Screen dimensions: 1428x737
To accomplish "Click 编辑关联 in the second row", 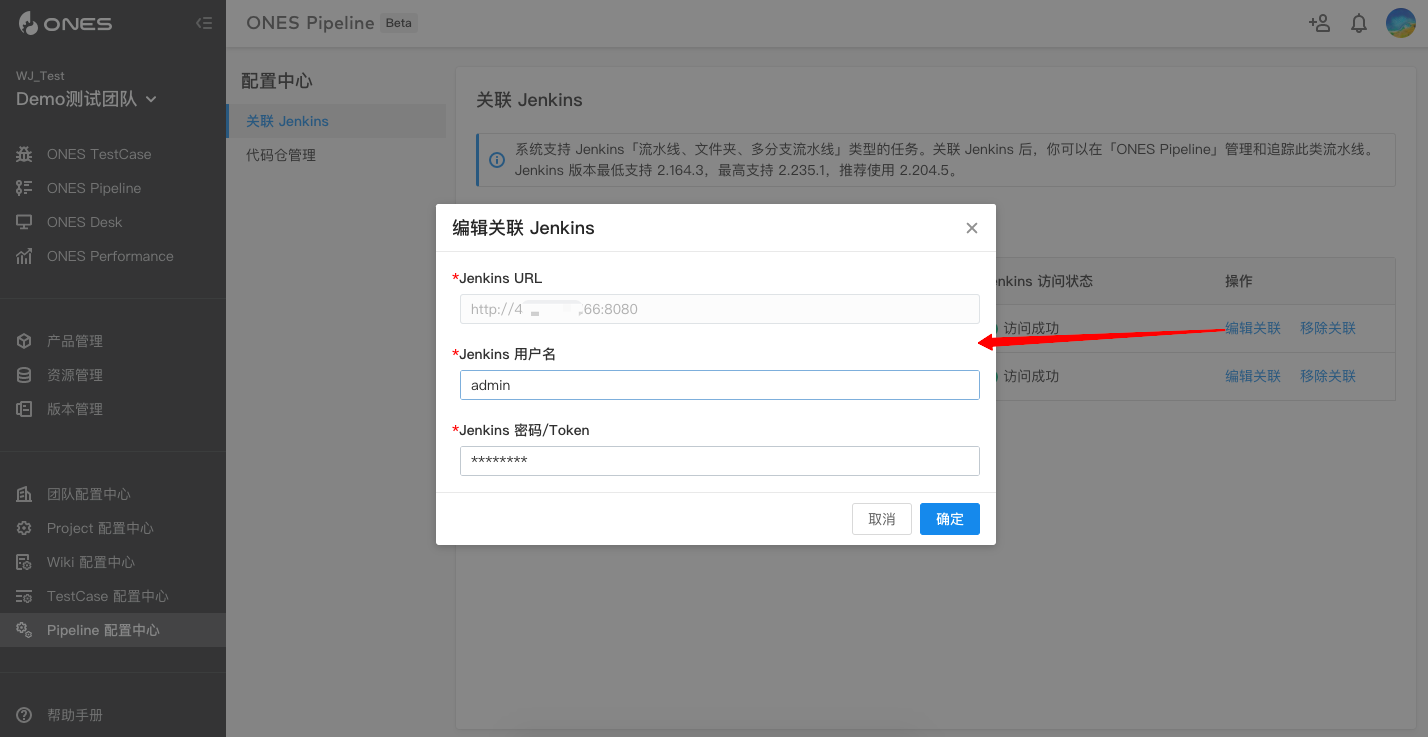I will coord(1253,376).
